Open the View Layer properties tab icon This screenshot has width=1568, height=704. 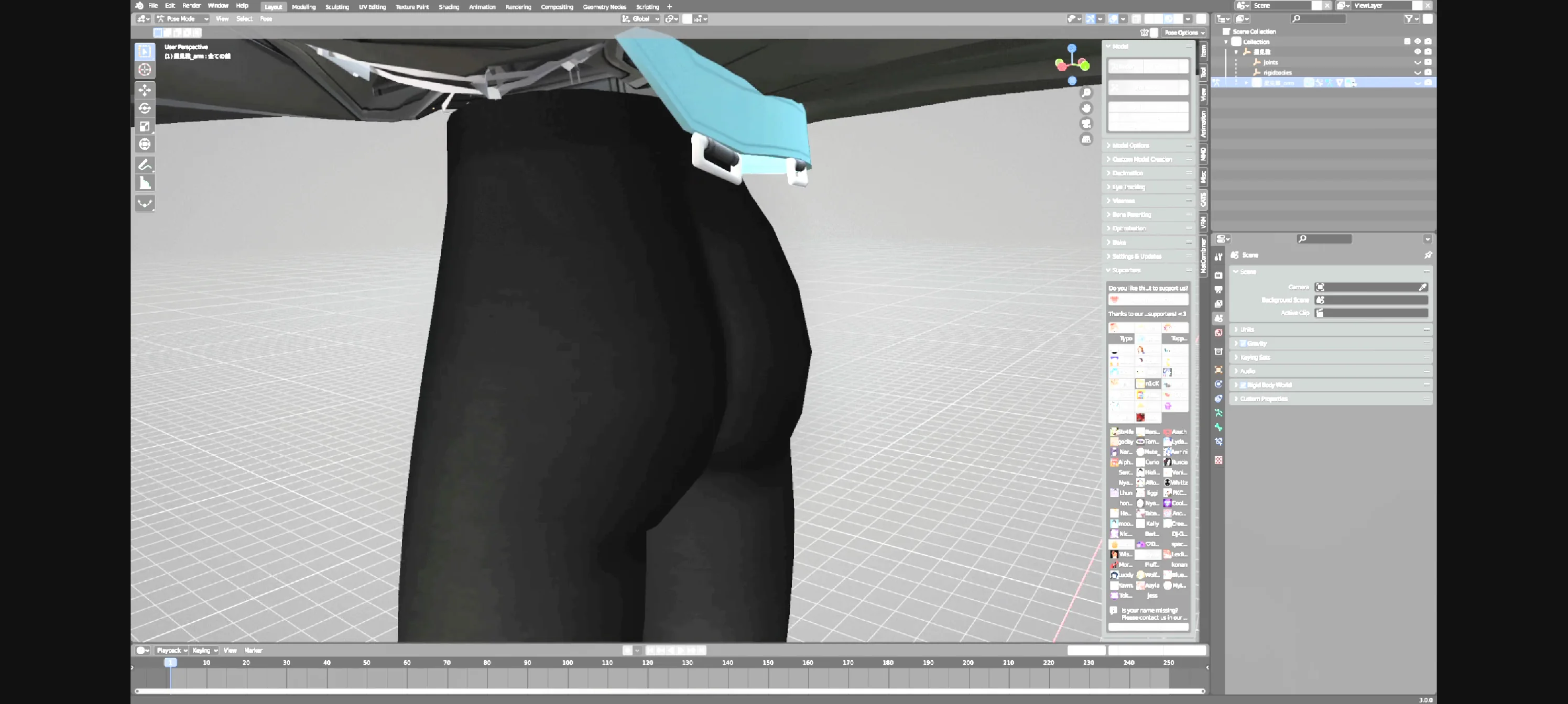click(x=1218, y=304)
